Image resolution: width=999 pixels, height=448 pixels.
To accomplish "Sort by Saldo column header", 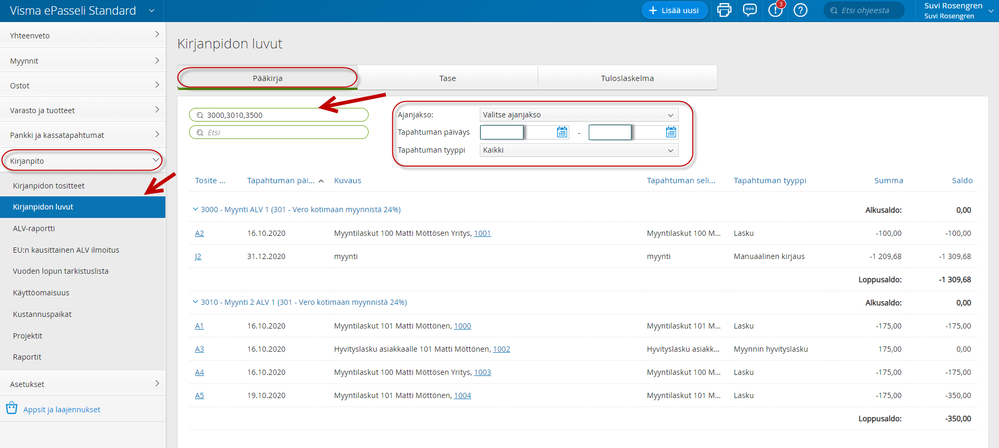I will pyautogui.click(x=961, y=180).
